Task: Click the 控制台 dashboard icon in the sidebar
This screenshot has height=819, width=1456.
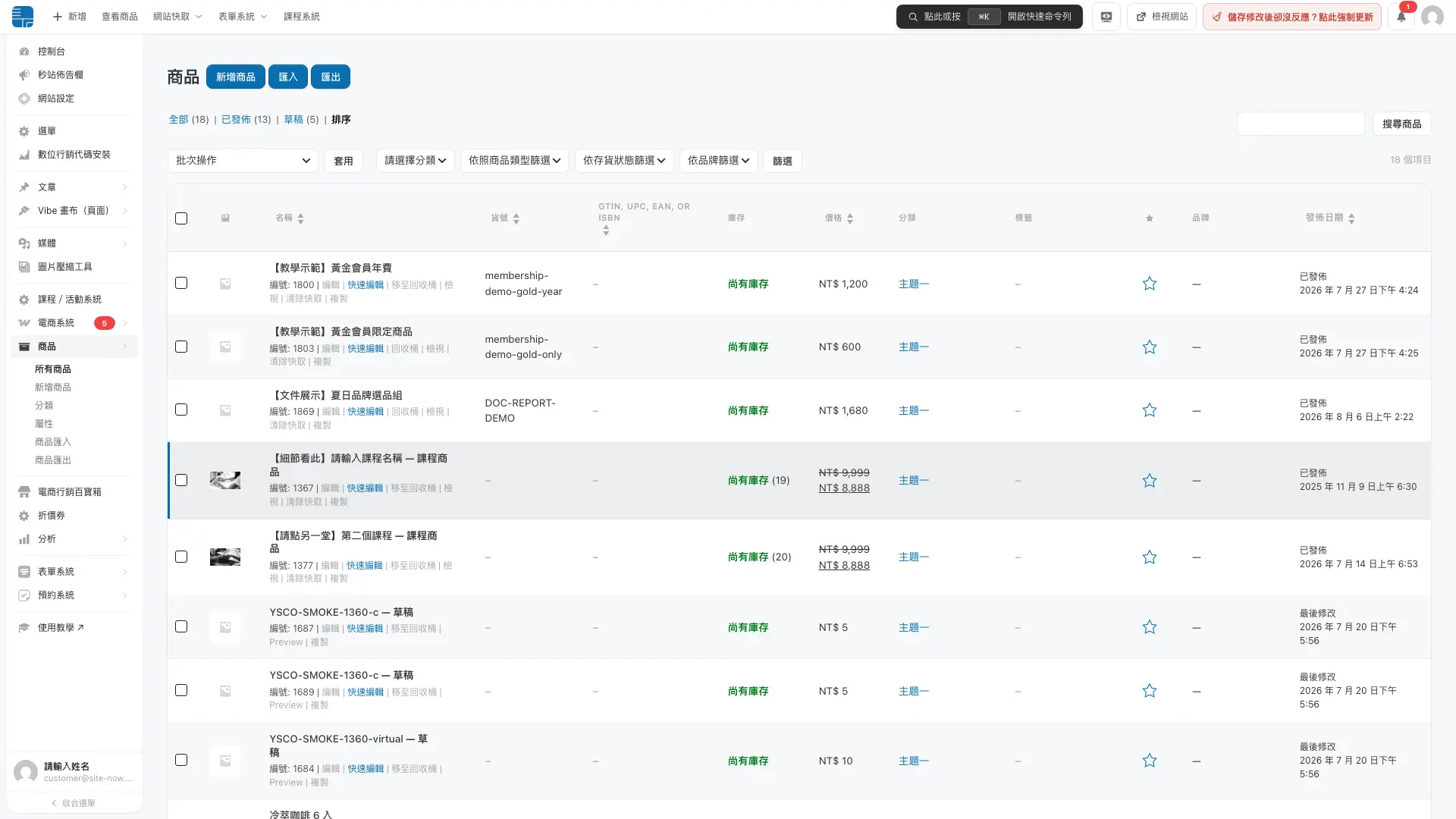Action: click(24, 52)
